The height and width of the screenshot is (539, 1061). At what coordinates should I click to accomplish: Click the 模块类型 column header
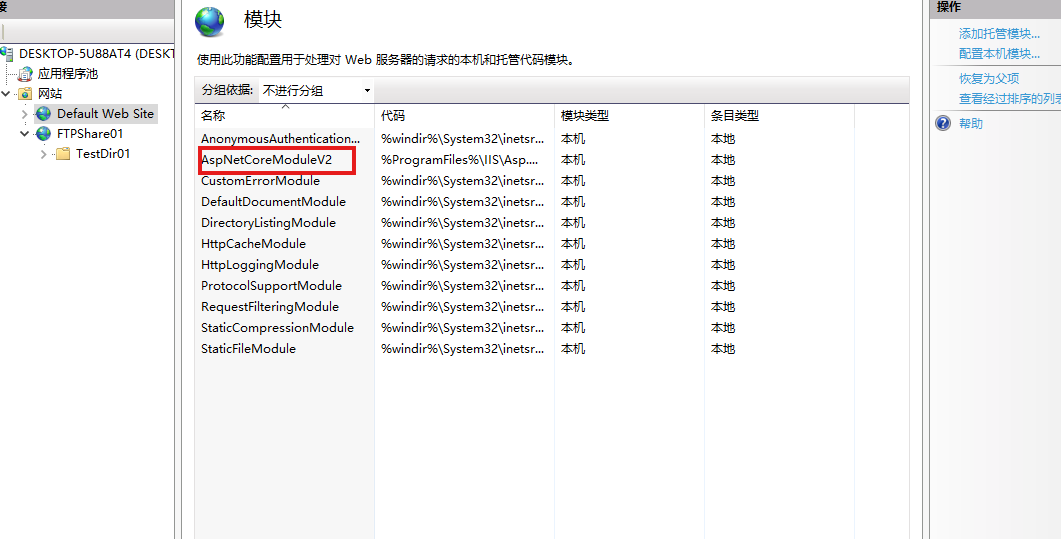[584, 116]
